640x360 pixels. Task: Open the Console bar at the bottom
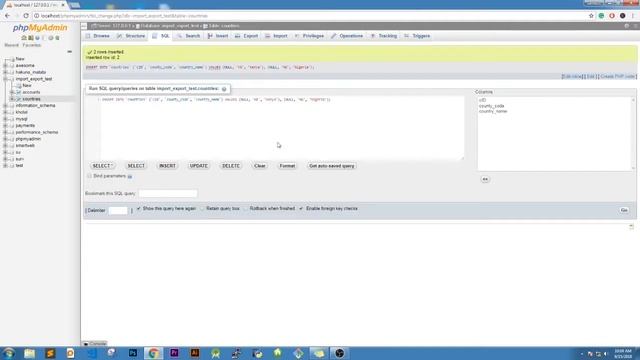click(95, 344)
